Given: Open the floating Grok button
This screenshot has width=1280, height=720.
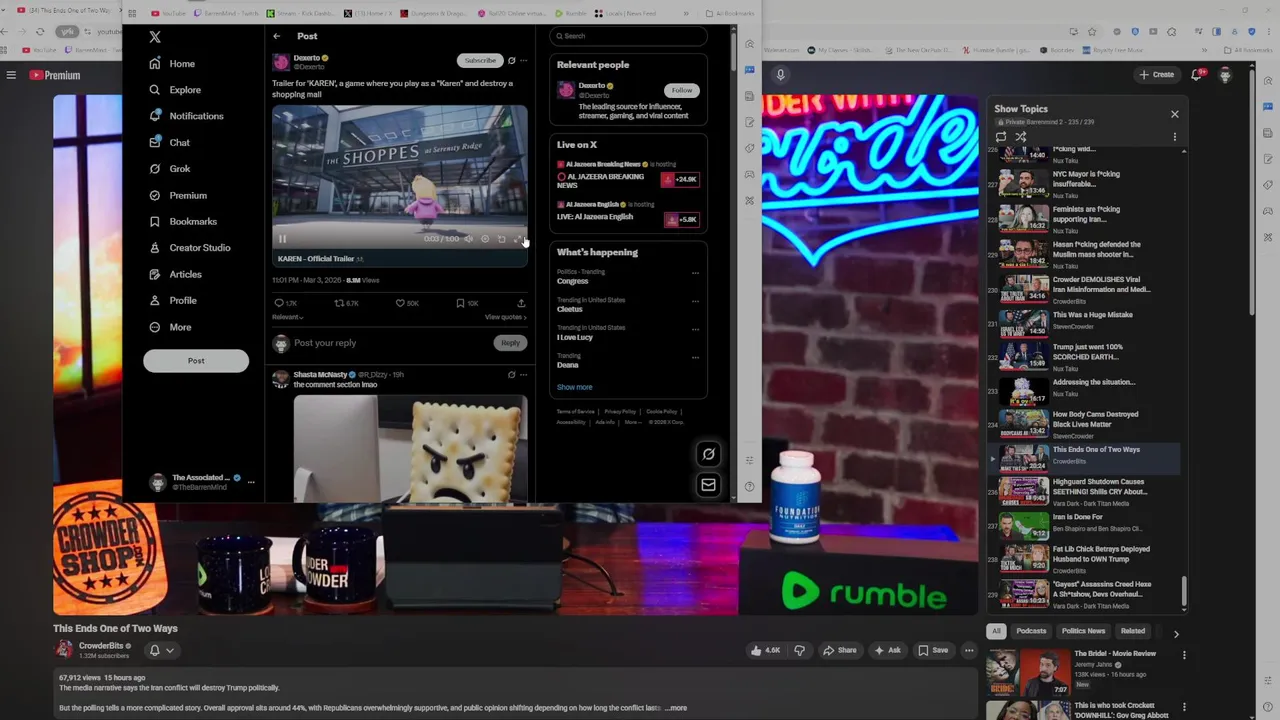Looking at the screenshot, I should [x=708, y=454].
